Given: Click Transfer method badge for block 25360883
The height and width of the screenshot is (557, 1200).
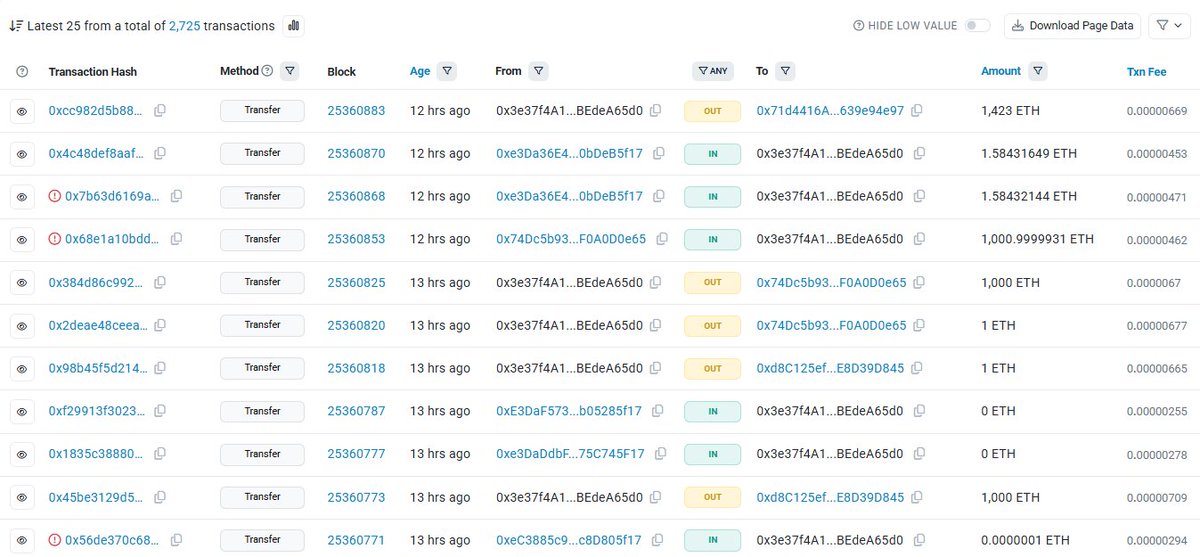Looking at the screenshot, I should [262, 110].
